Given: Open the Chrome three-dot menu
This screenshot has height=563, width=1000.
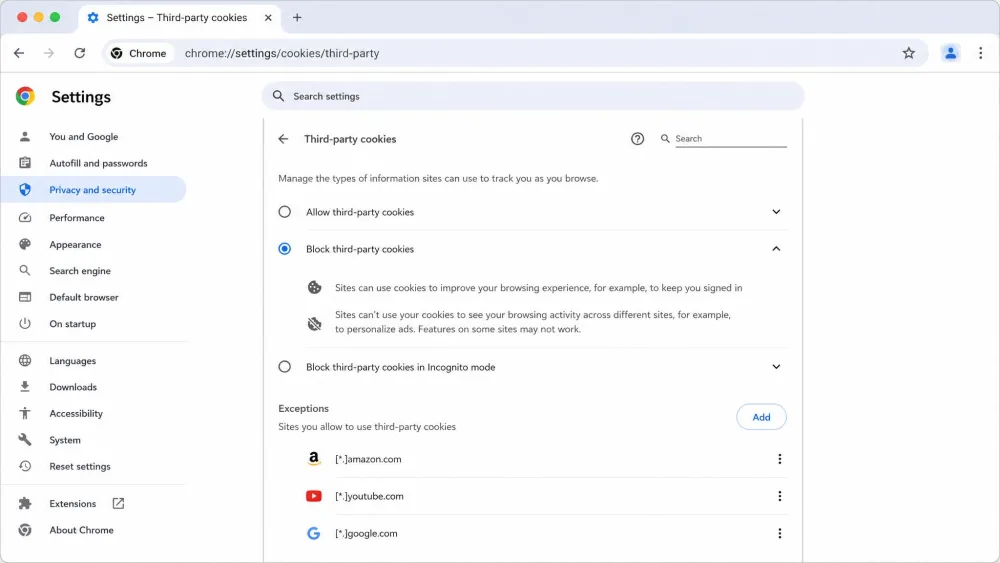Looking at the screenshot, I should pyautogui.click(x=980, y=53).
